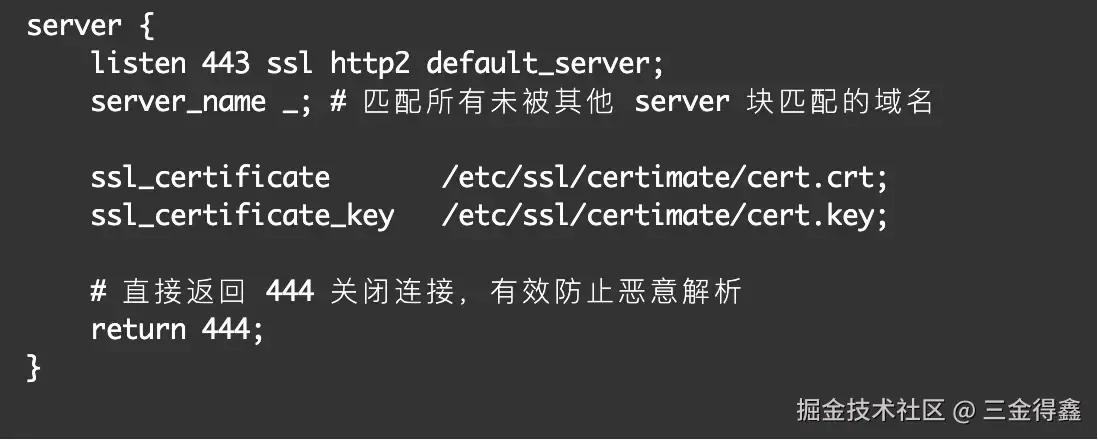
Task: Click the text 有效防止恶意解析
Action: (x=616, y=291)
